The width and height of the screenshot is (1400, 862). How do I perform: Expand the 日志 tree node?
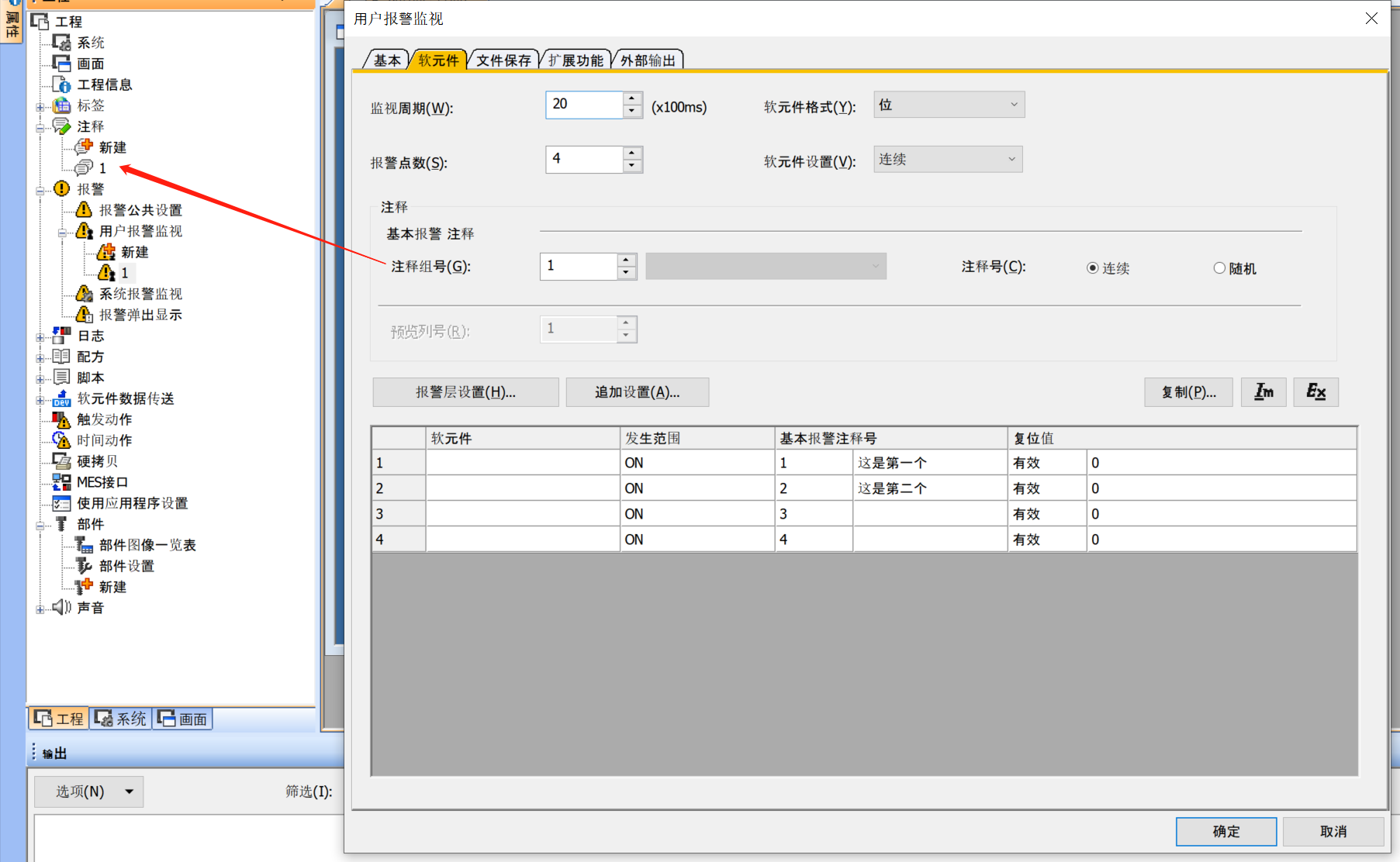tap(40, 336)
